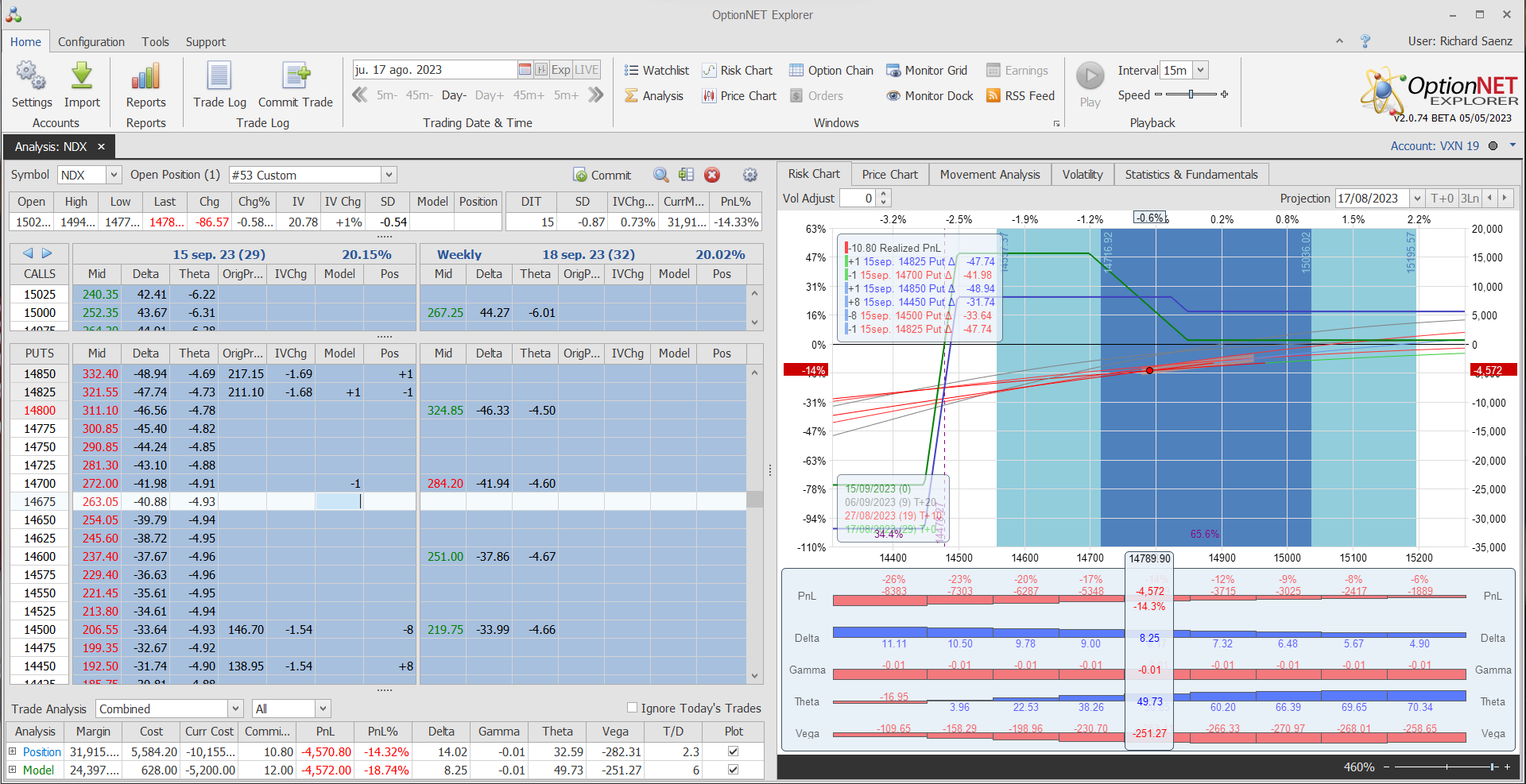Go to previous expiration with left blue arrow
This screenshot has width=1526, height=784.
click(x=28, y=253)
